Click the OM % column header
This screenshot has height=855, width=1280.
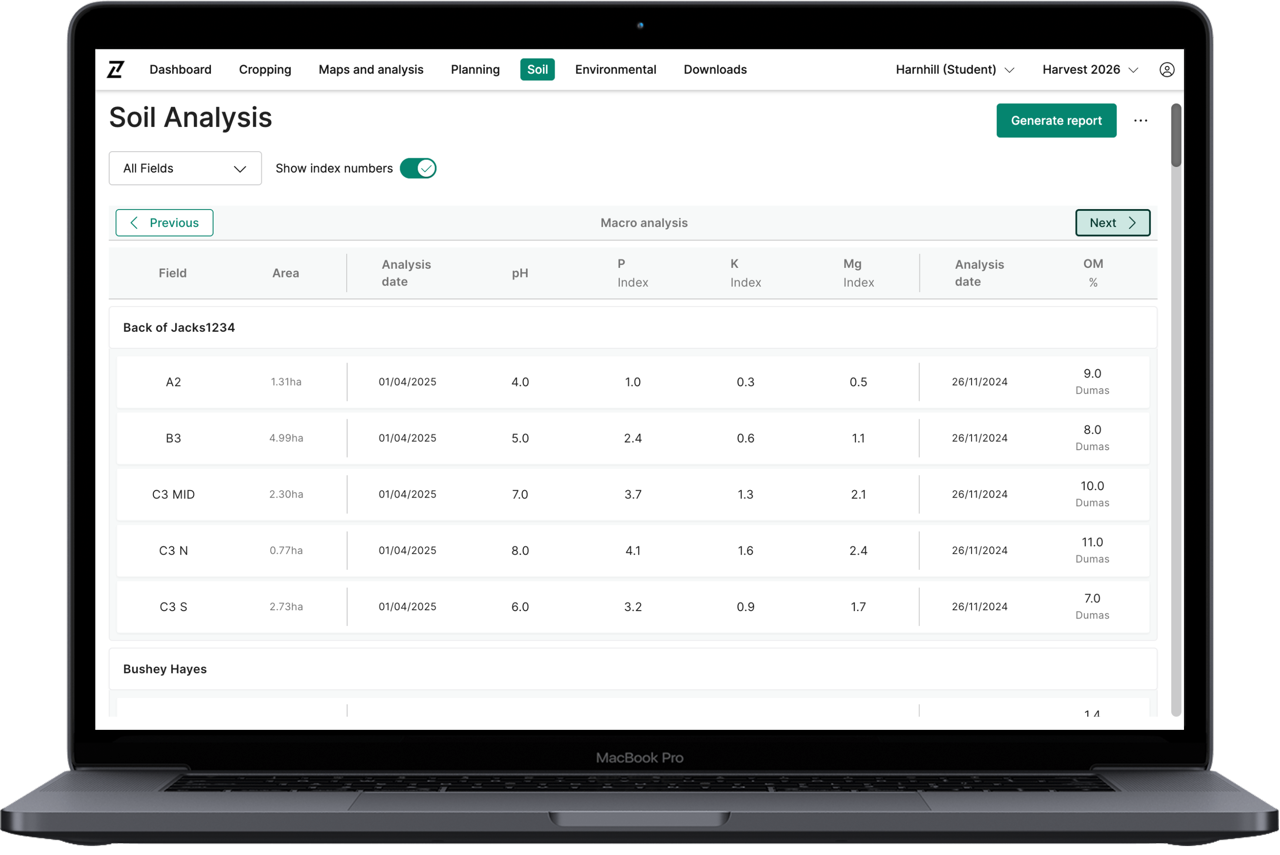coord(1093,273)
